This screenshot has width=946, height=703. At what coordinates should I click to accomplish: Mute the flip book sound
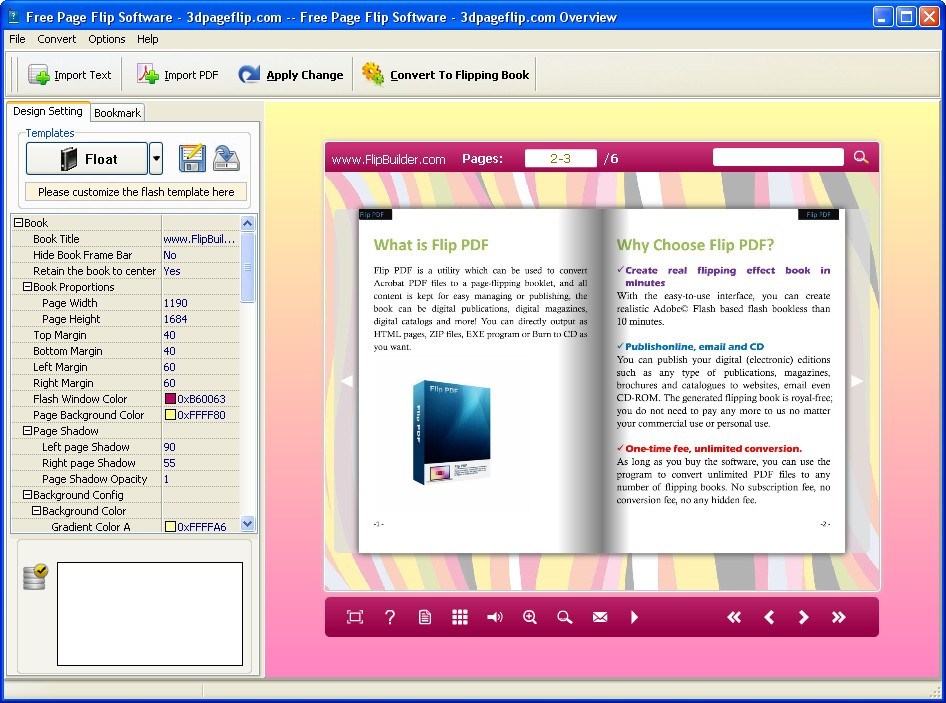coord(495,617)
